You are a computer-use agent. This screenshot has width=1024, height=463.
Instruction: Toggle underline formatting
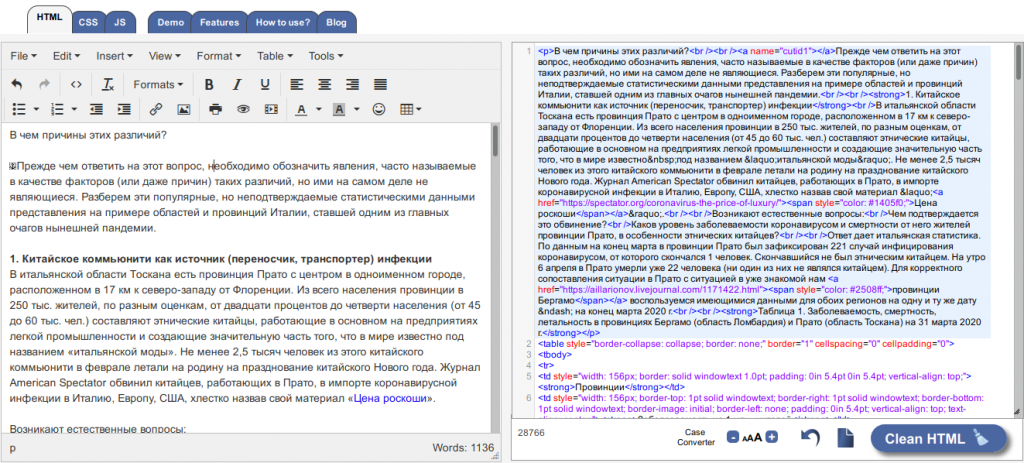[264, 84]
